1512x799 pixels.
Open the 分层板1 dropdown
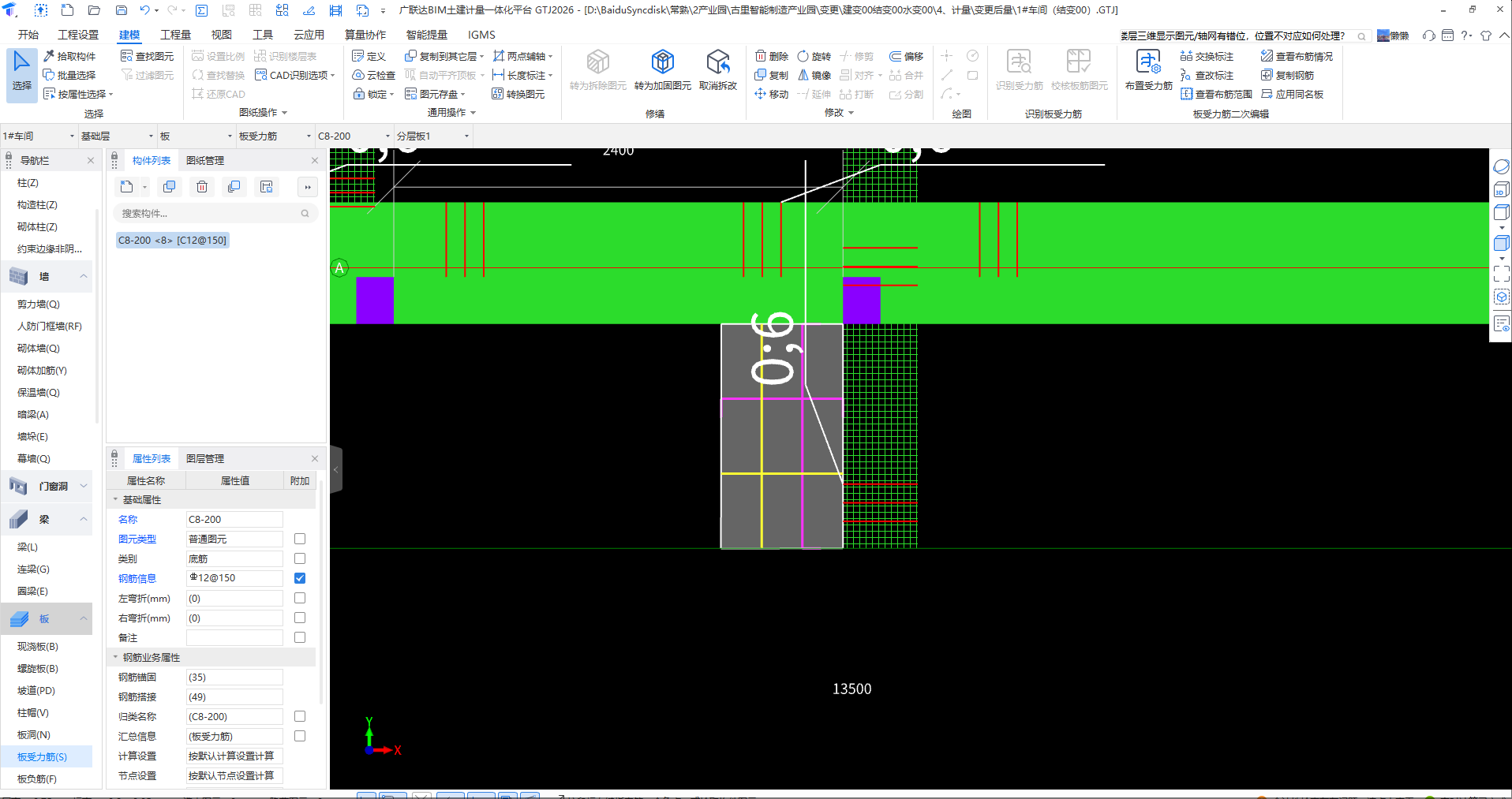(x=433, y=136)
